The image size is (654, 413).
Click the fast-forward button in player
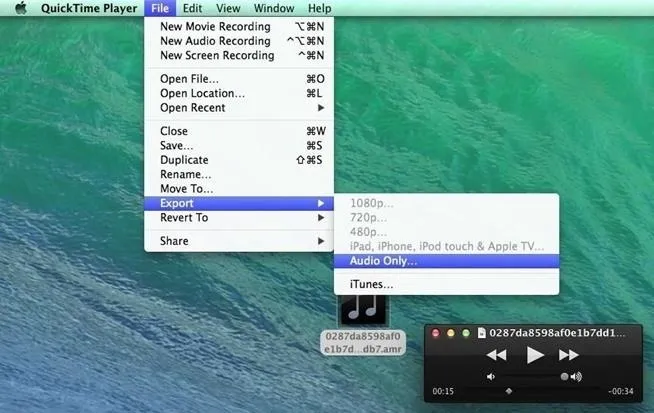[x=568, y=355]
